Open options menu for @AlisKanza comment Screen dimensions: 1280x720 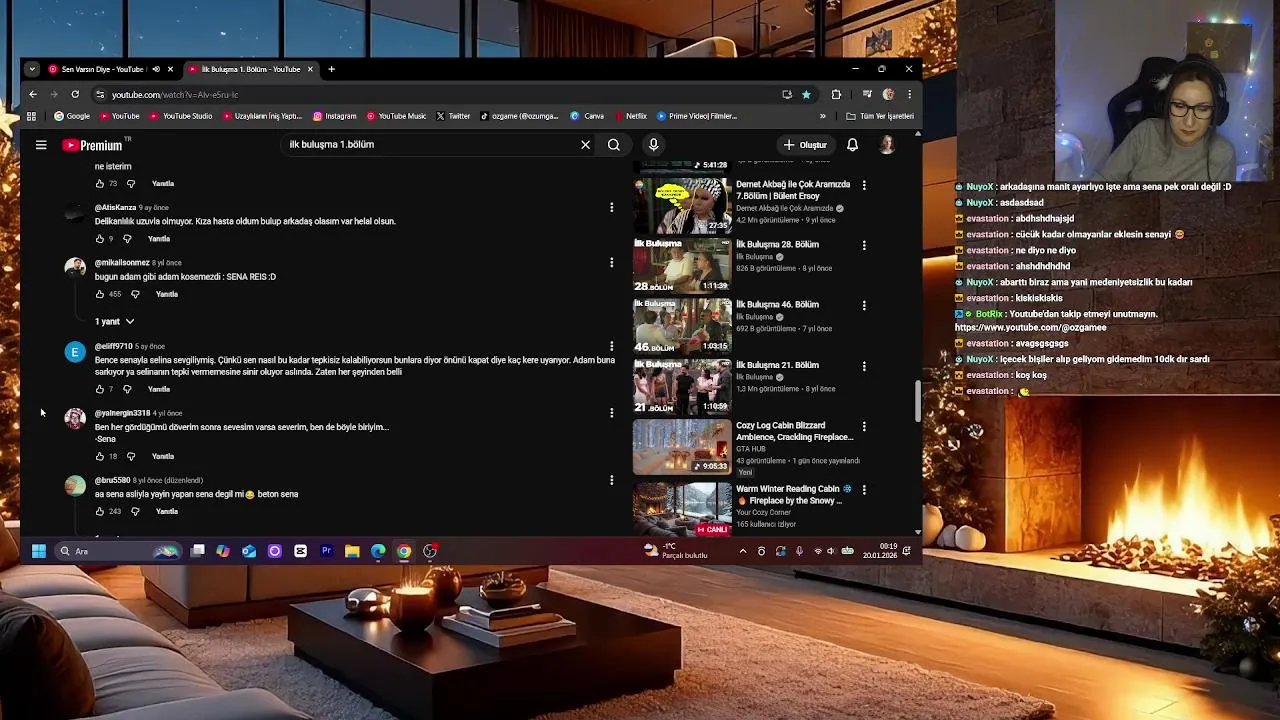click(x=611, y=207)
